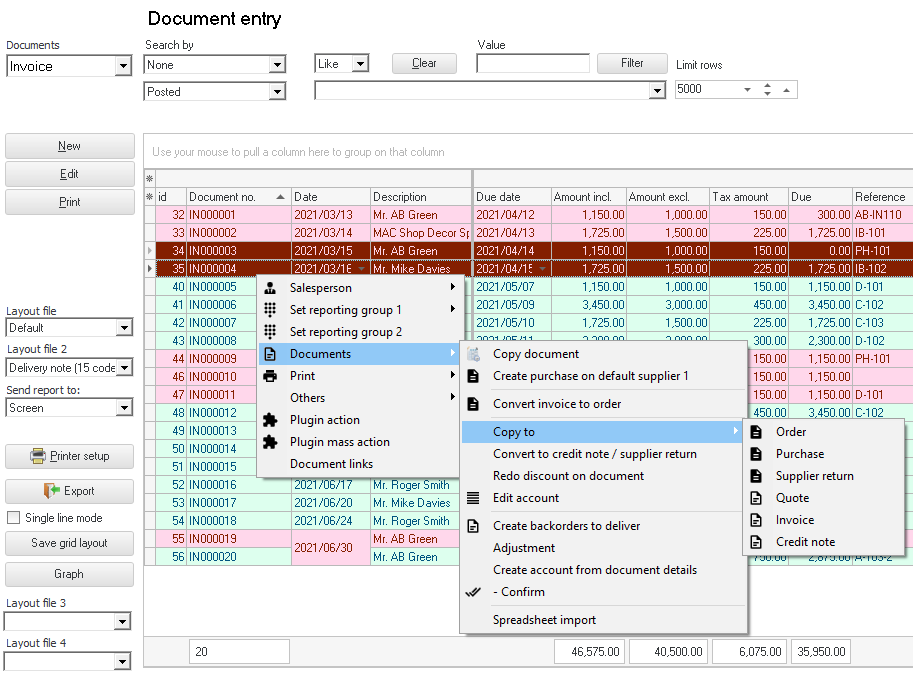Click the Confirm double-checkmark icon
The image size is (913, 675).
point(473,592)
